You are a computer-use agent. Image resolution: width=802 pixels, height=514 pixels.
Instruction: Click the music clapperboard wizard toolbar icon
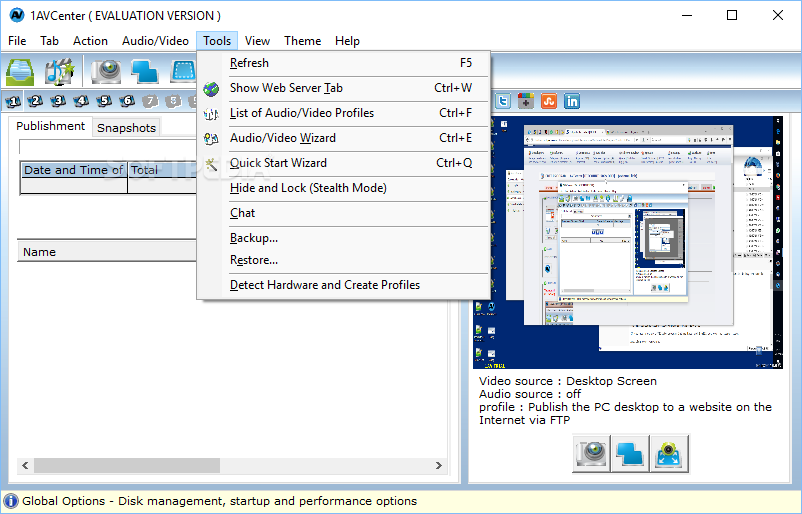59,72
